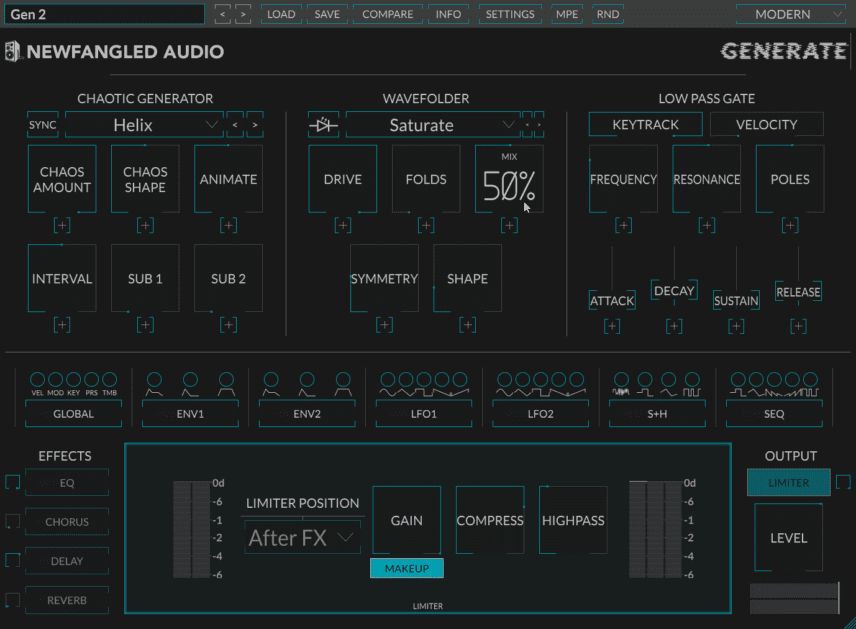Toggle the SYNC button
856x629 pixels.
tap(43, 125)
